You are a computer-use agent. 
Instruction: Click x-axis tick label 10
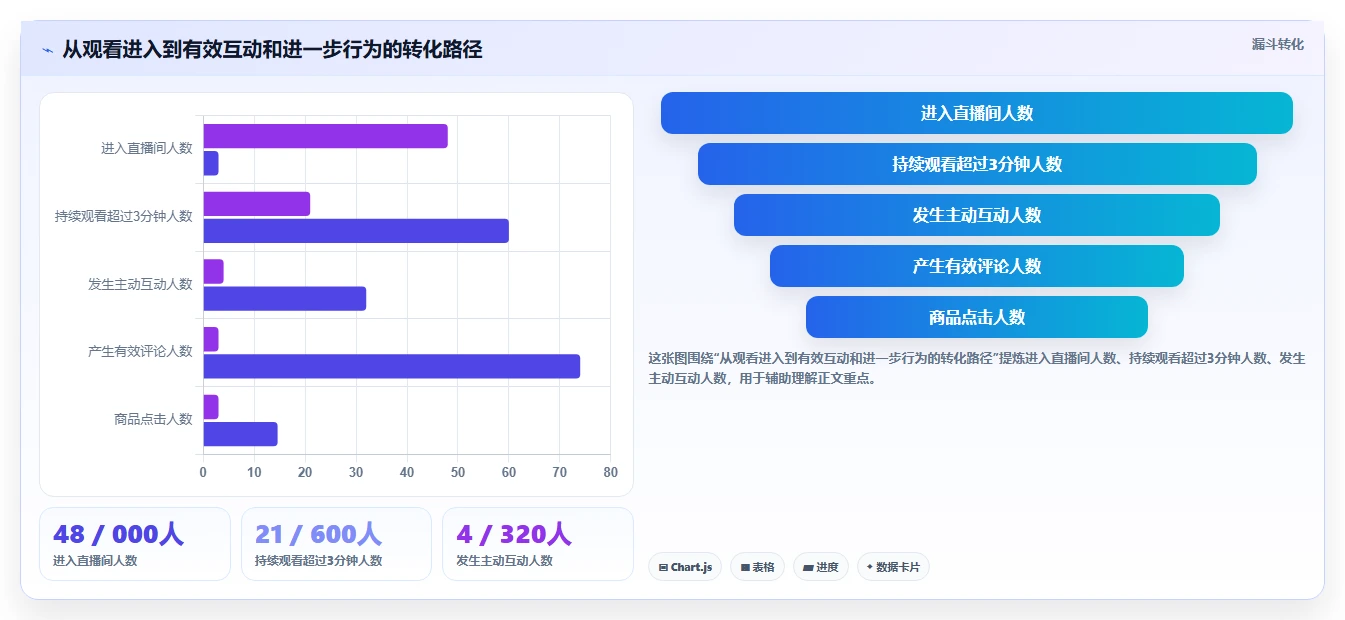click(x=254, y=472)
